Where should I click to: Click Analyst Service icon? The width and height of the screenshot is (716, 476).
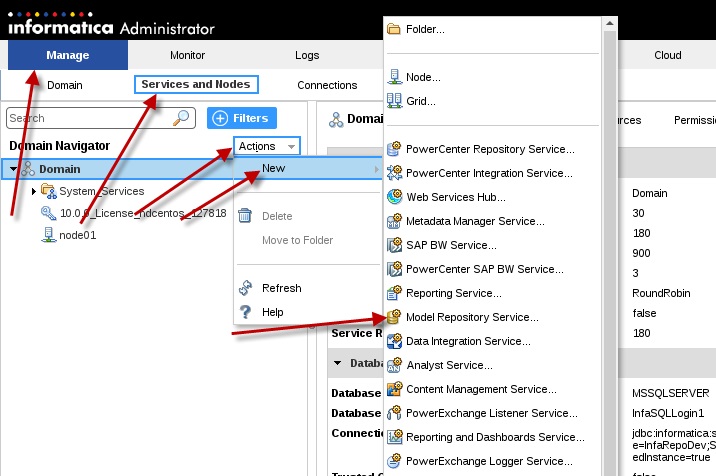pyautogui.click(x=394, y=365)
